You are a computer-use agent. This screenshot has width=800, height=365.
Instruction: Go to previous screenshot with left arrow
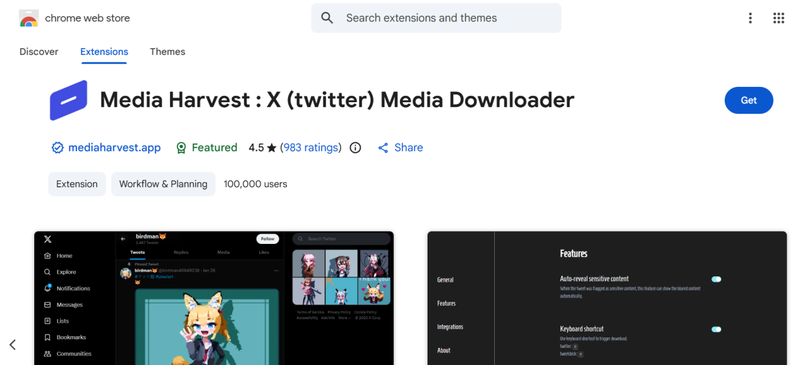[13, 345]
